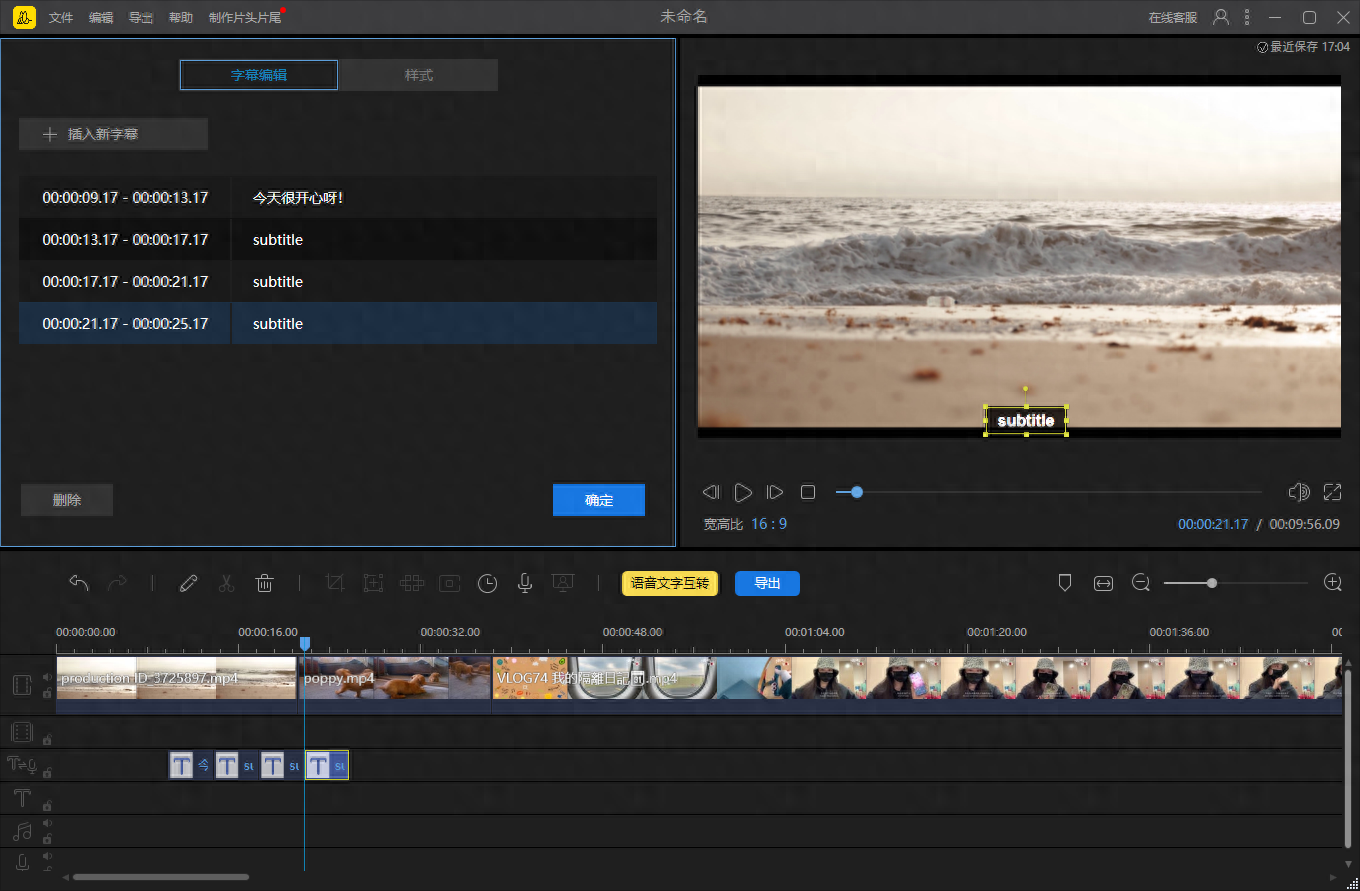
Task: Select the first subtitle block on the subtitle track
Action: coord(190,766)
